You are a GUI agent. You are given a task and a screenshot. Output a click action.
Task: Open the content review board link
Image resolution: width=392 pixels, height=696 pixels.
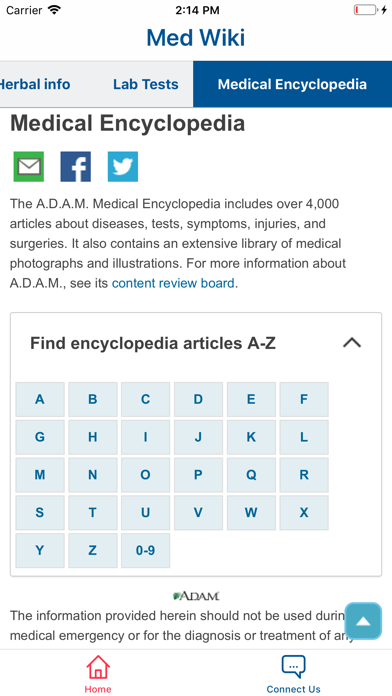pos(173,283)
